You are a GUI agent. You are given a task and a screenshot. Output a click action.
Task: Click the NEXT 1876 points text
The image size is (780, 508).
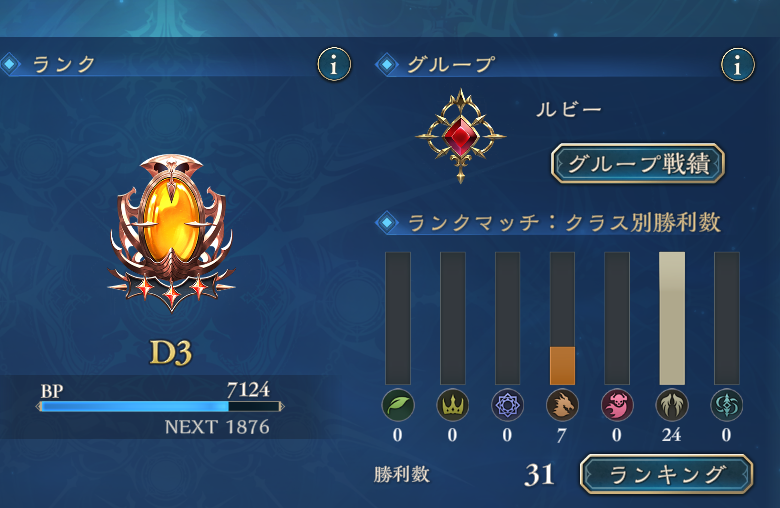tap(217, 427)
